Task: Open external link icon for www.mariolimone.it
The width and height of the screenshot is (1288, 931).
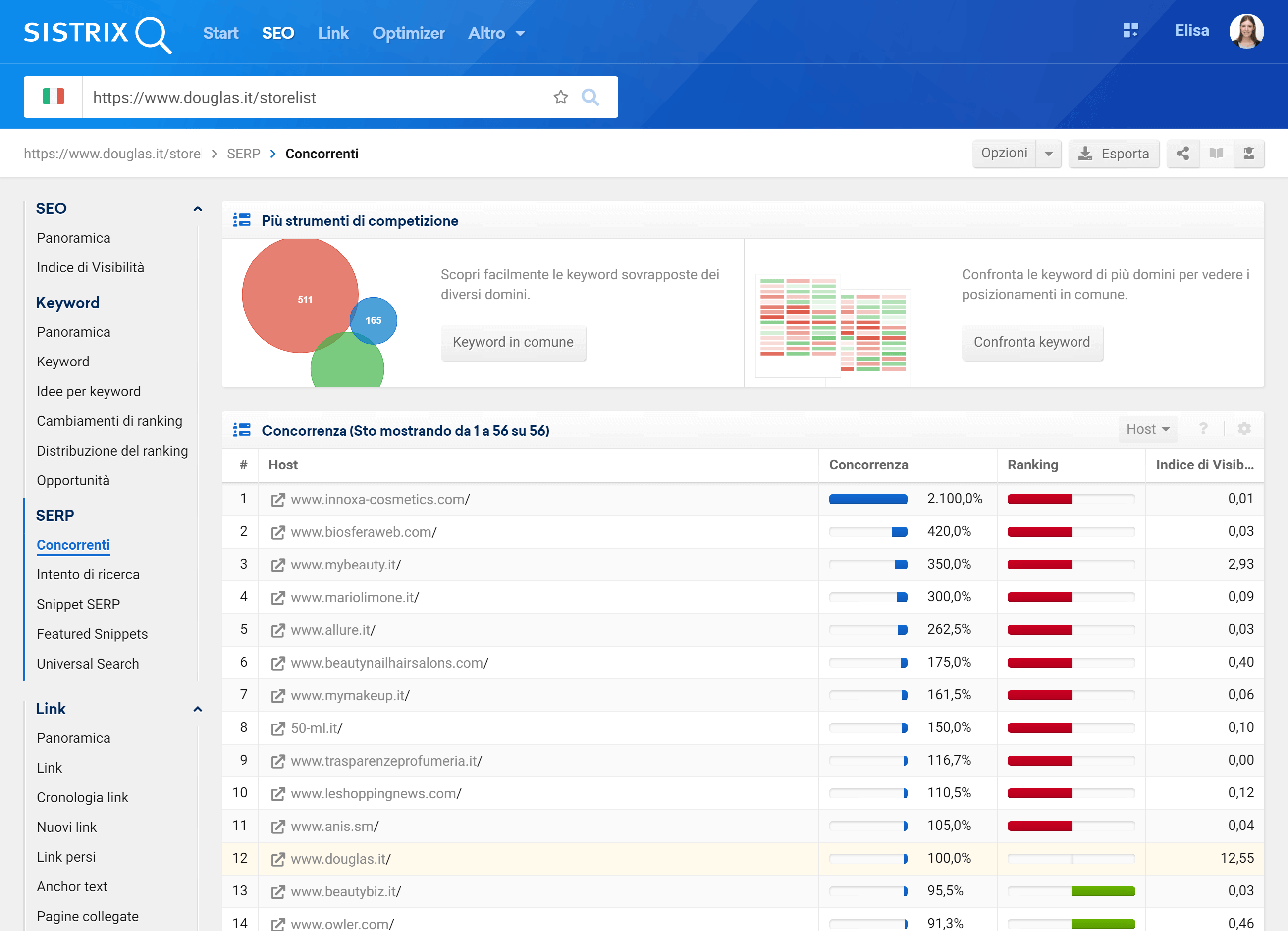Action: [x=278, y=598]
